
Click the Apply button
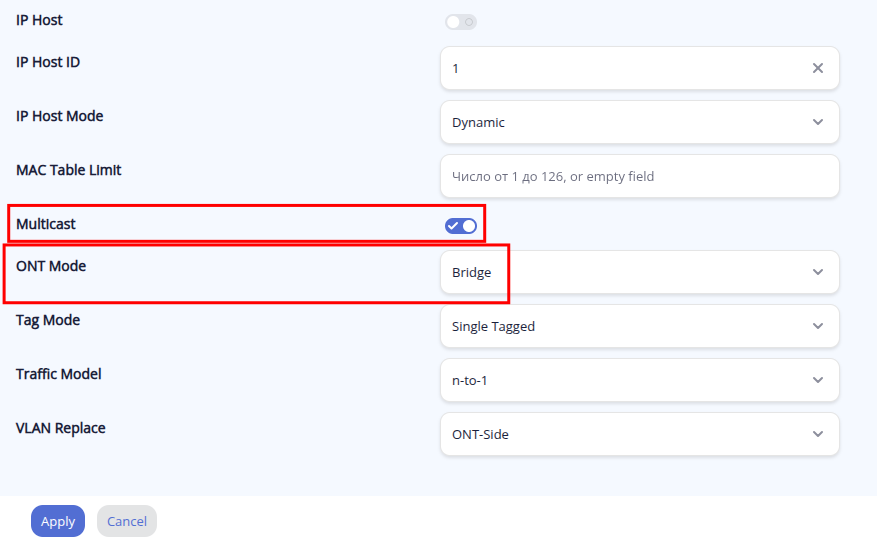(x=58, y=521)
